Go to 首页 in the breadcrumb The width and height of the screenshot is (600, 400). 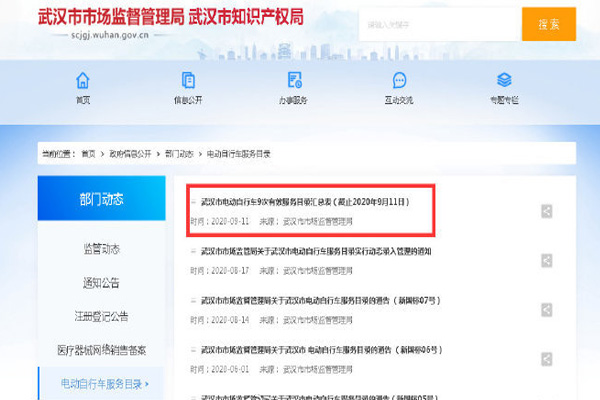coord(88,154)
